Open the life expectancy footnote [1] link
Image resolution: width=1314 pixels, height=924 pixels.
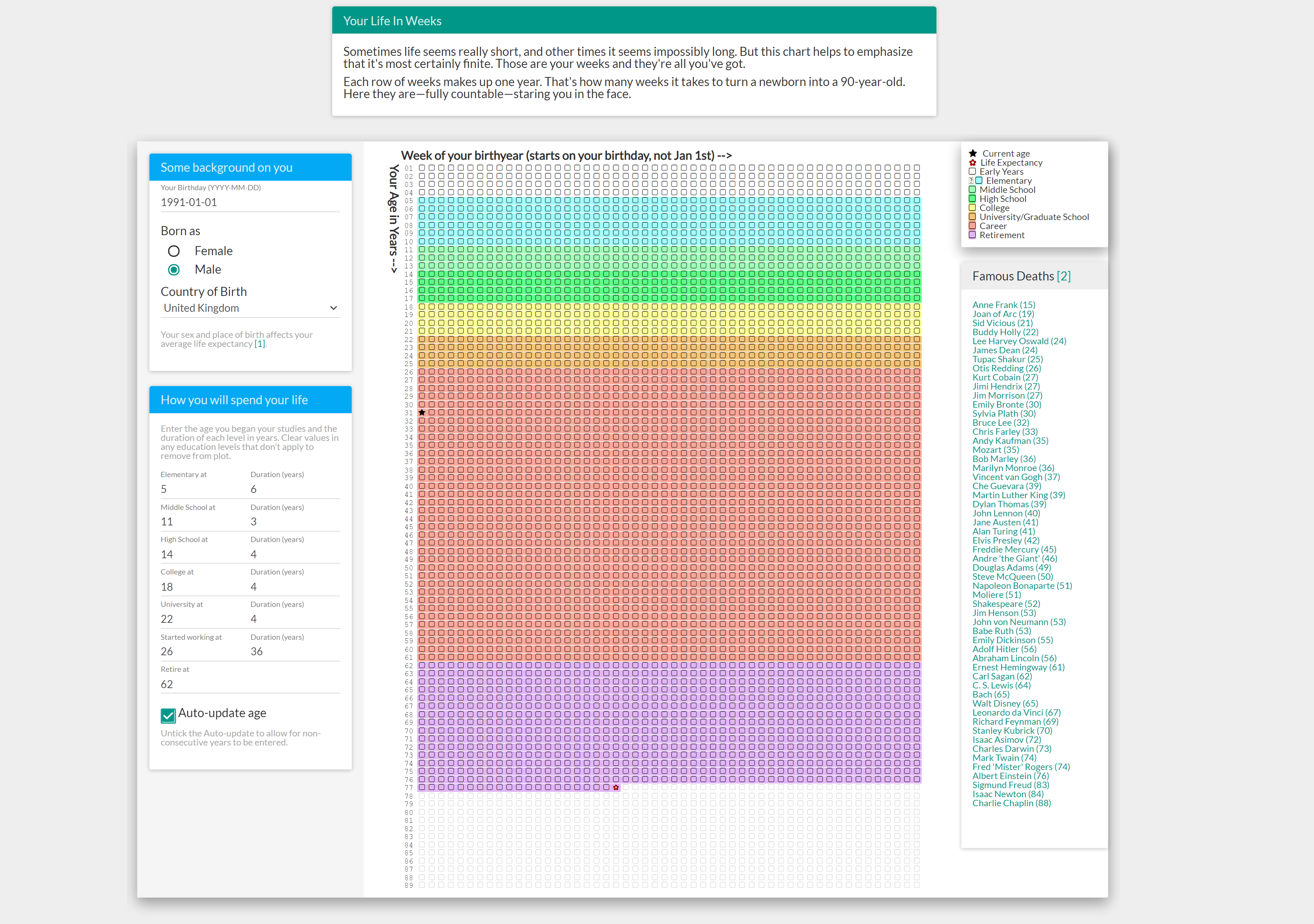(x=260, y=344)
